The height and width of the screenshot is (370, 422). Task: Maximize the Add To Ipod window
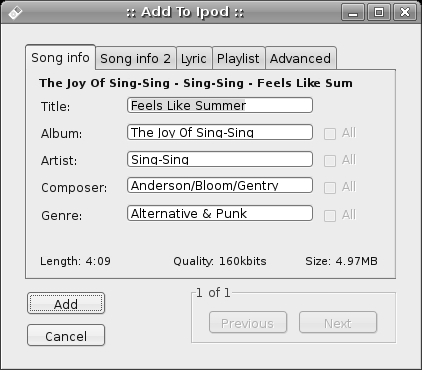(x=379, y=12)
